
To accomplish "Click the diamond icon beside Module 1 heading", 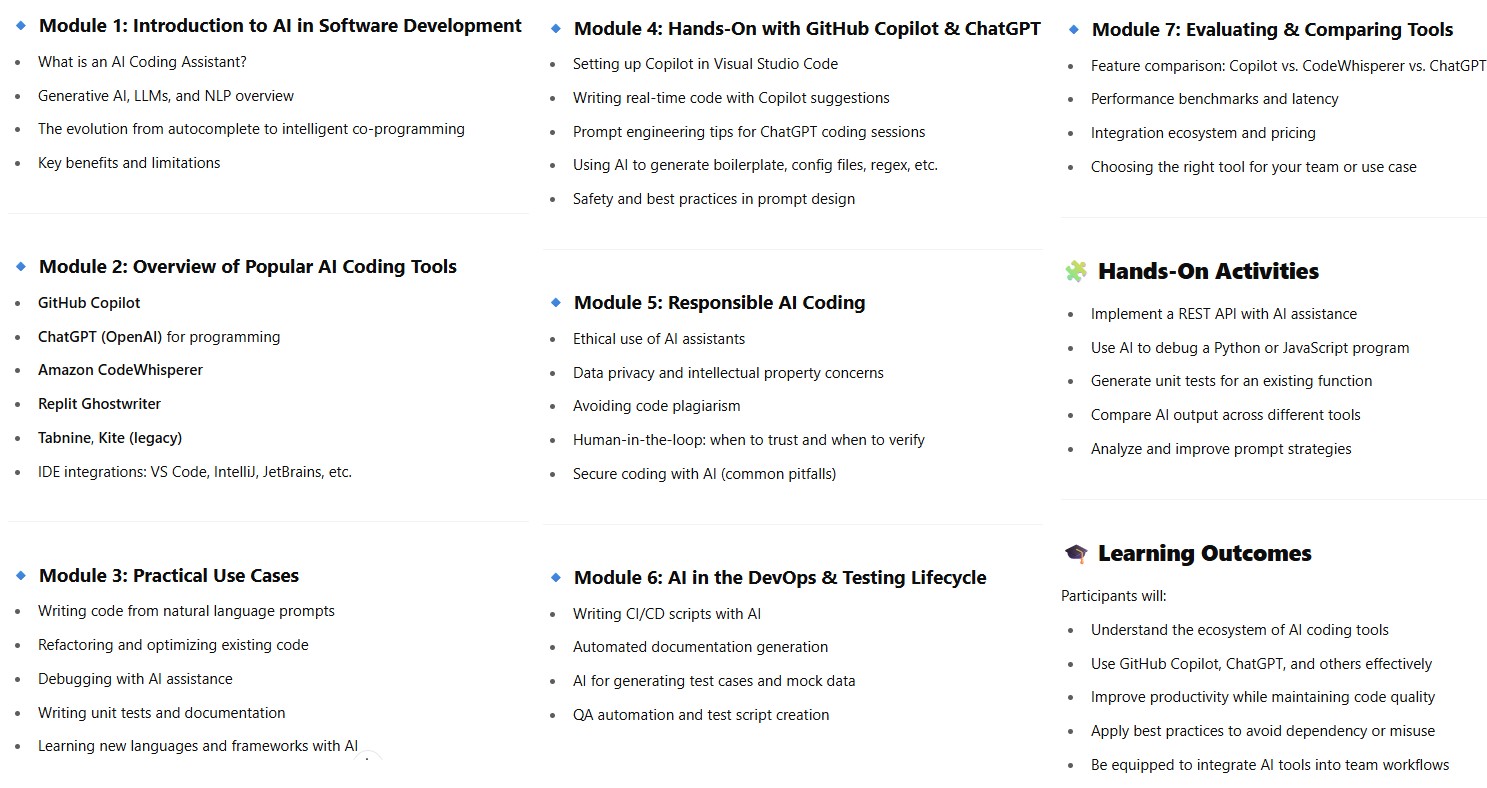I will [x=21, y=26].
